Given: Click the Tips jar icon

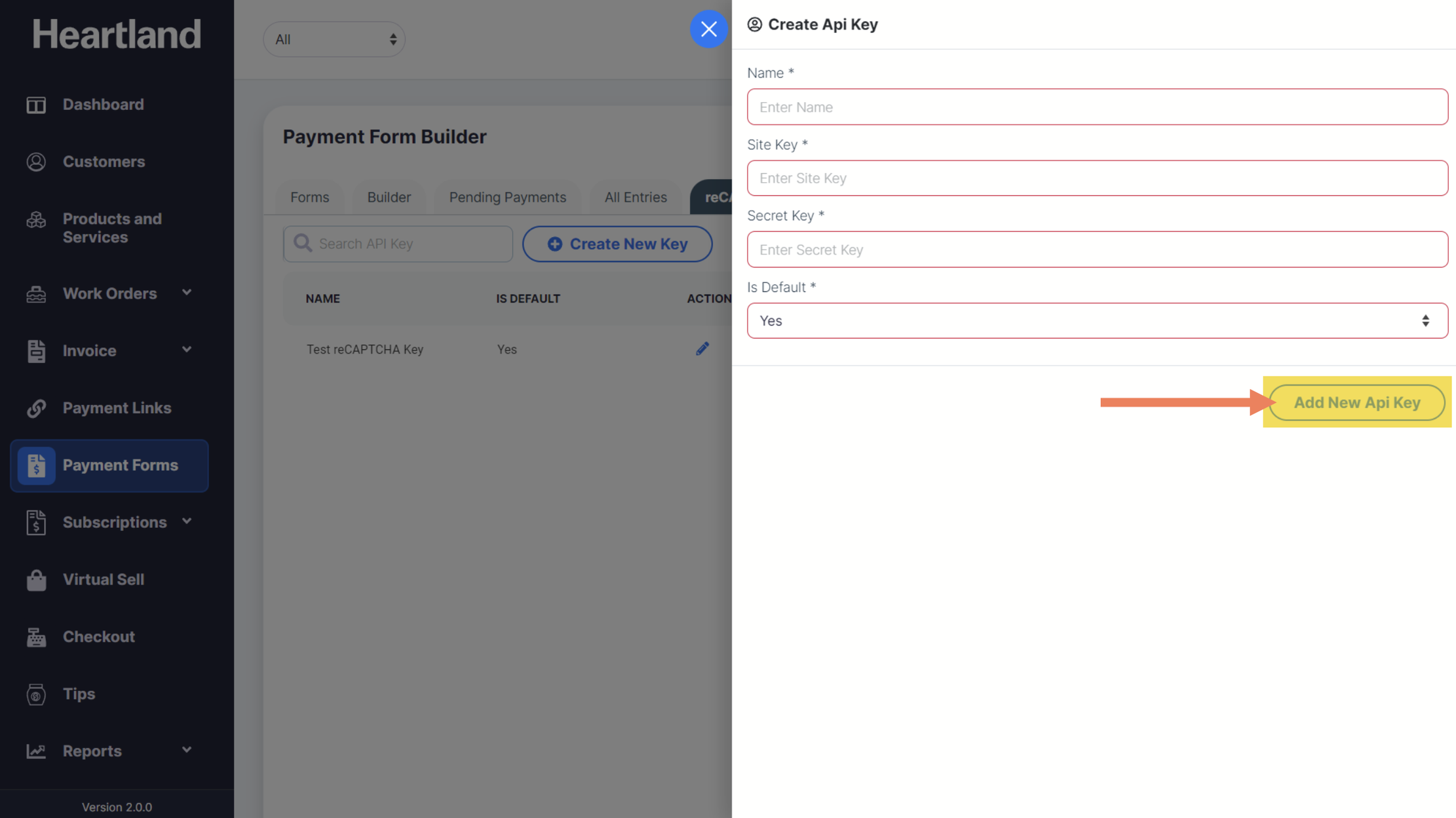Looking at the screenshot, I should [x=36, y=694].
